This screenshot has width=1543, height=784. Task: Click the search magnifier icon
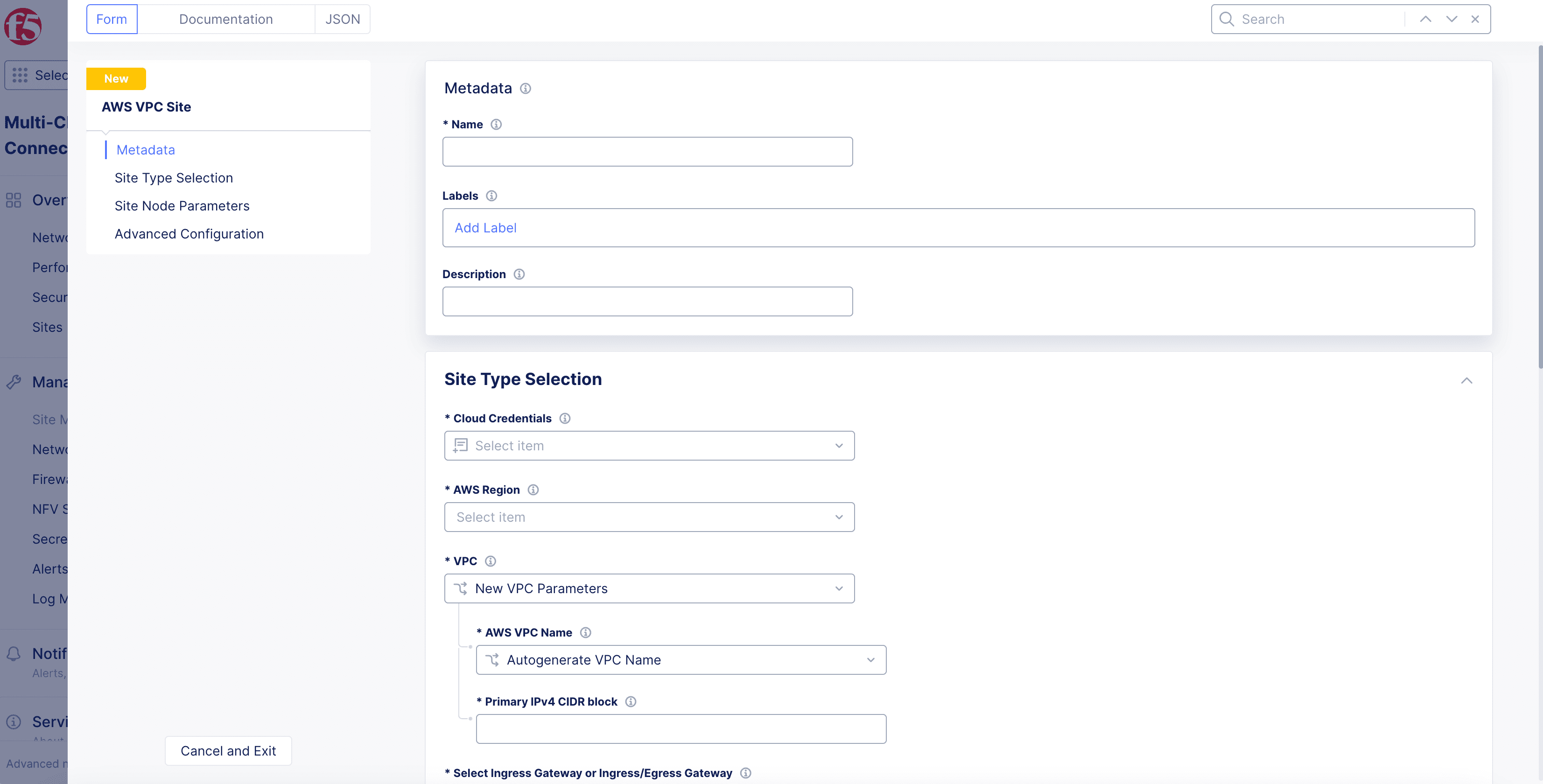[x=1228, y=18]
